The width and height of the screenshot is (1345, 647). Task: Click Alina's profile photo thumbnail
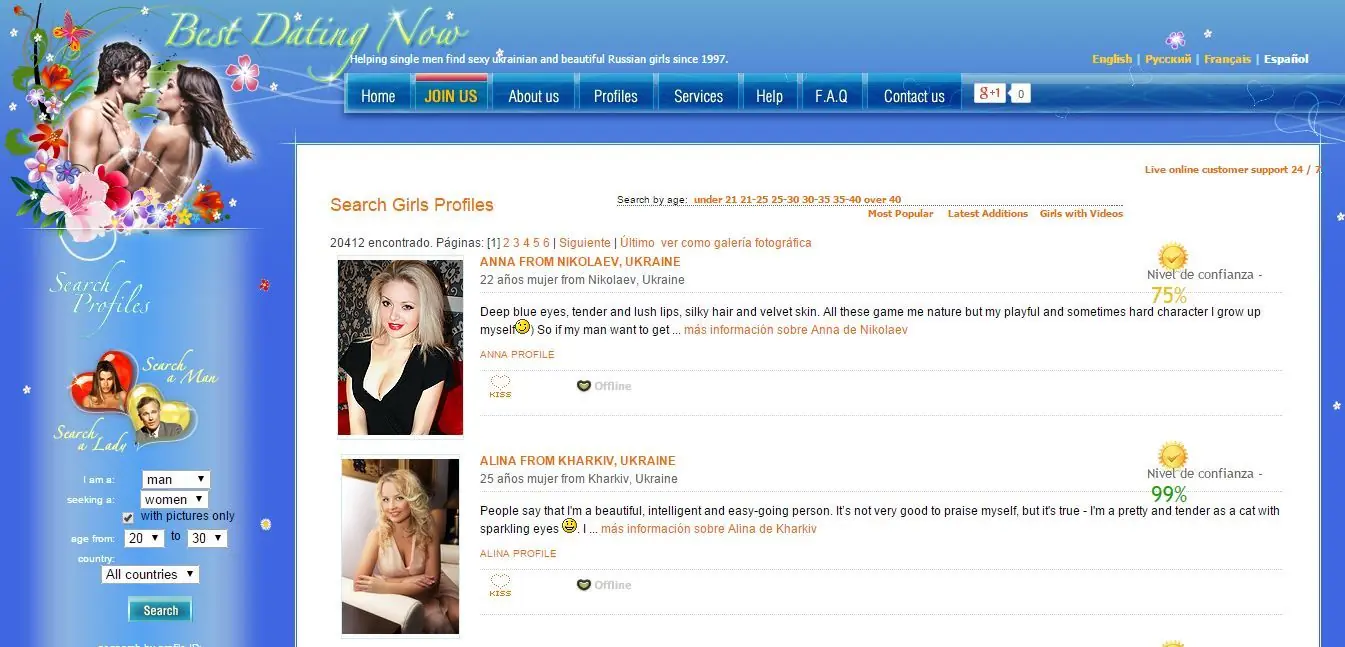pyautogui.click(x=400, y=546)
